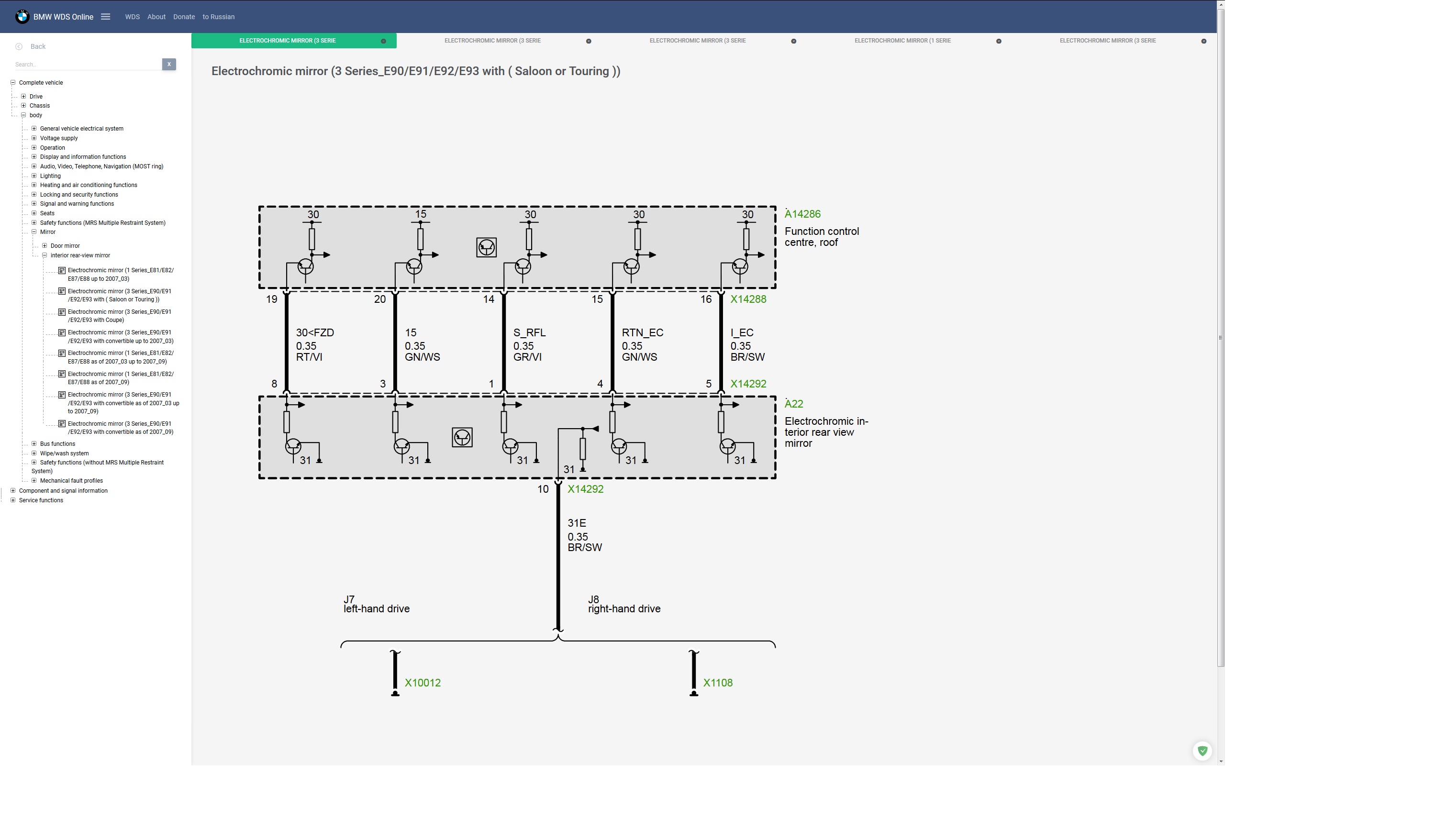Open the About menu item
Screen dimensions: 1447x840
coord(156,17)
